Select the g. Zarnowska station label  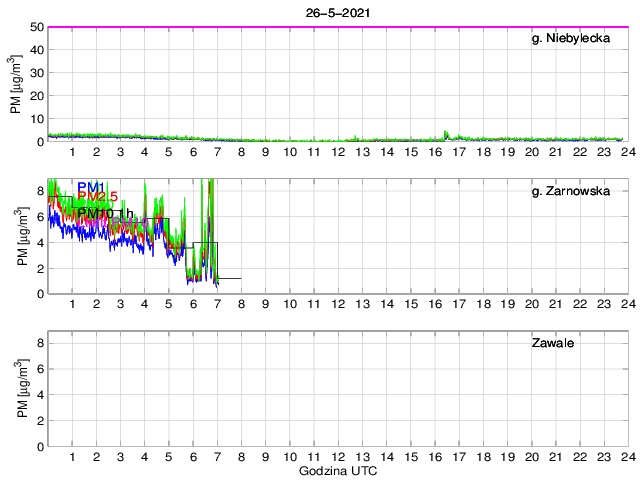pos(571,191)
